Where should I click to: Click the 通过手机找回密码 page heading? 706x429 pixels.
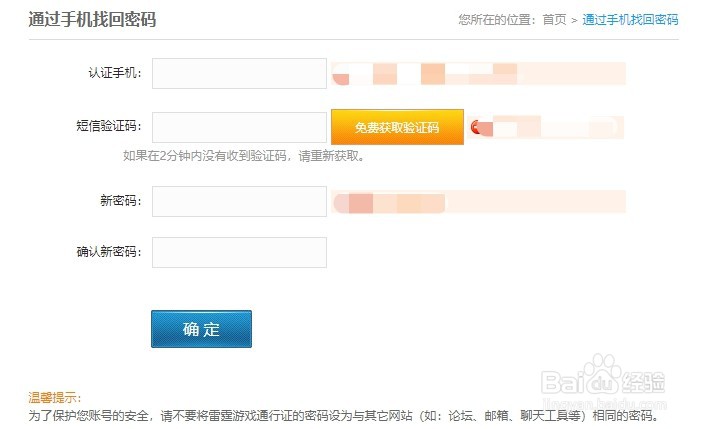click(92, 19)
